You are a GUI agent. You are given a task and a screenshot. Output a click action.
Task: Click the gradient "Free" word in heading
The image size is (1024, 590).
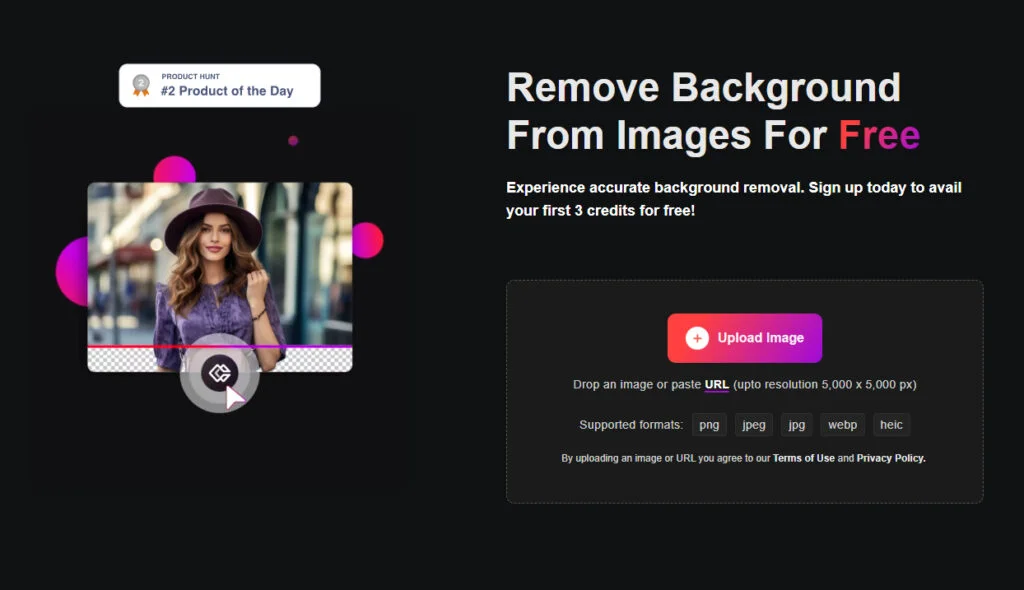point(879,134)
